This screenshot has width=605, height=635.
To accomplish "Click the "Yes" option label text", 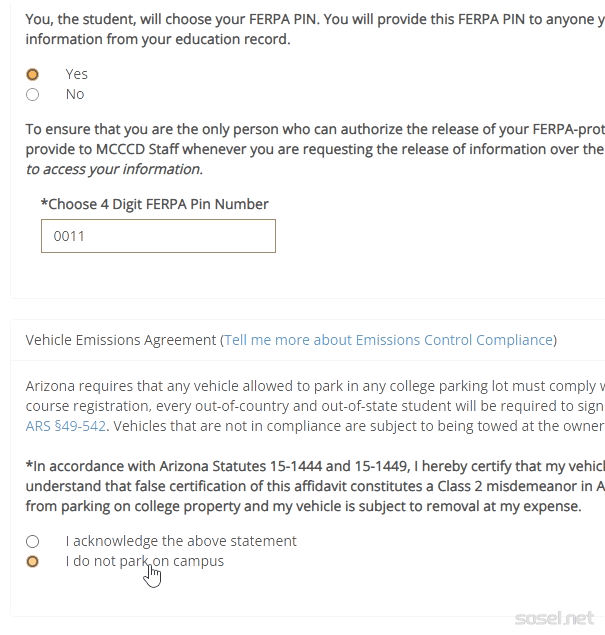I will (76, 74).
